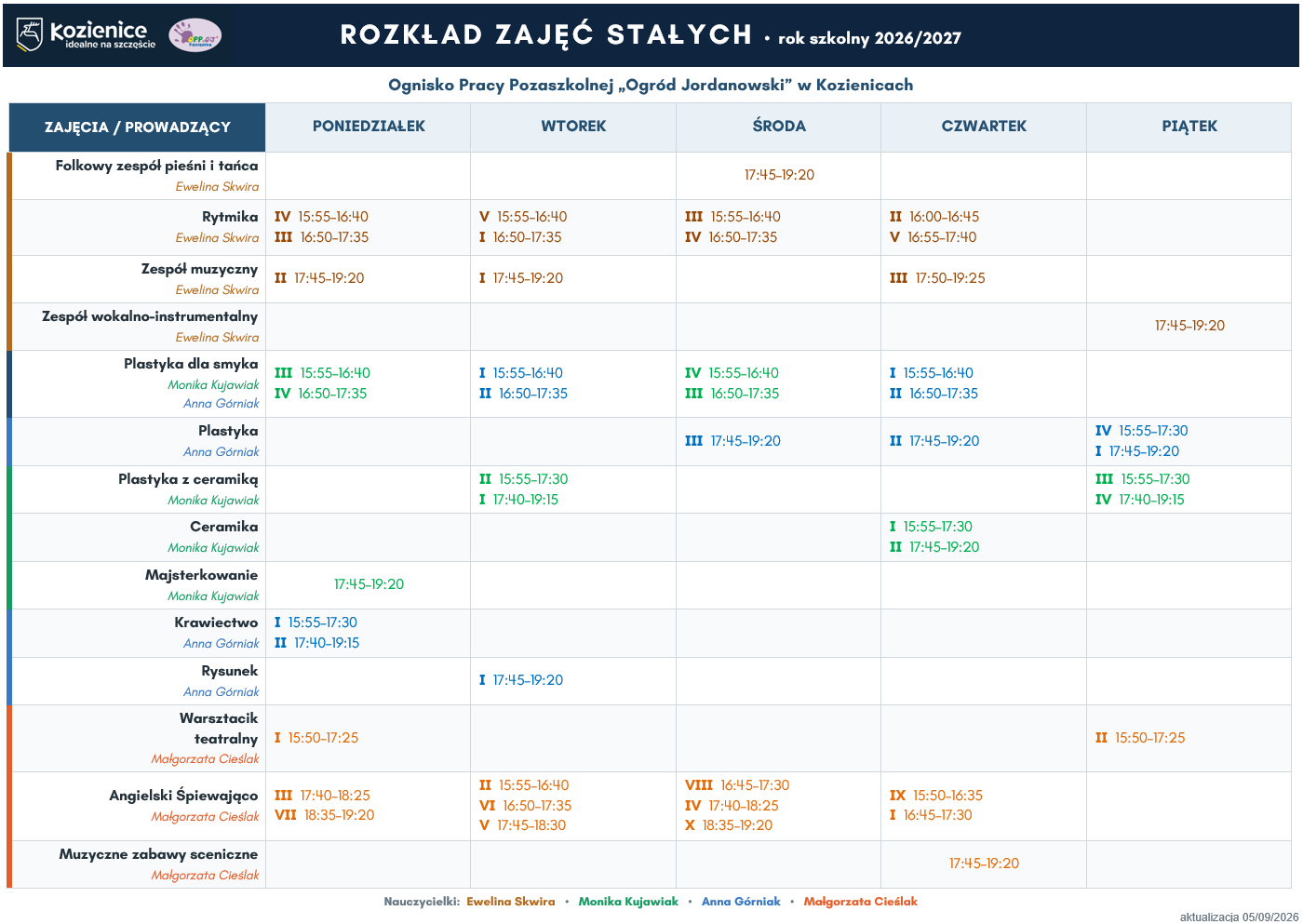
Task: Click Rysunek Tuesday slot I 17:45–19:20
Action: (x=521, y=680)
